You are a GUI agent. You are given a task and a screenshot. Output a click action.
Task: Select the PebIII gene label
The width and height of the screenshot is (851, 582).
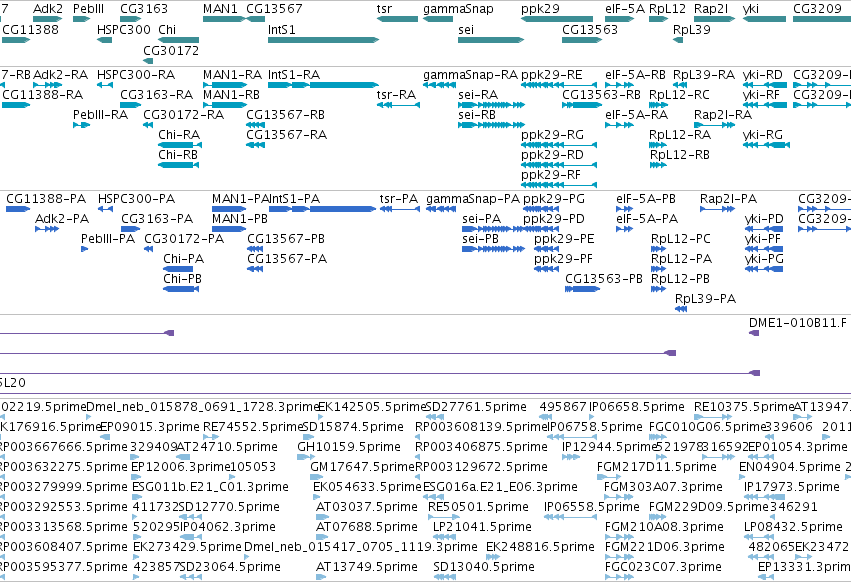coord(88,9)
